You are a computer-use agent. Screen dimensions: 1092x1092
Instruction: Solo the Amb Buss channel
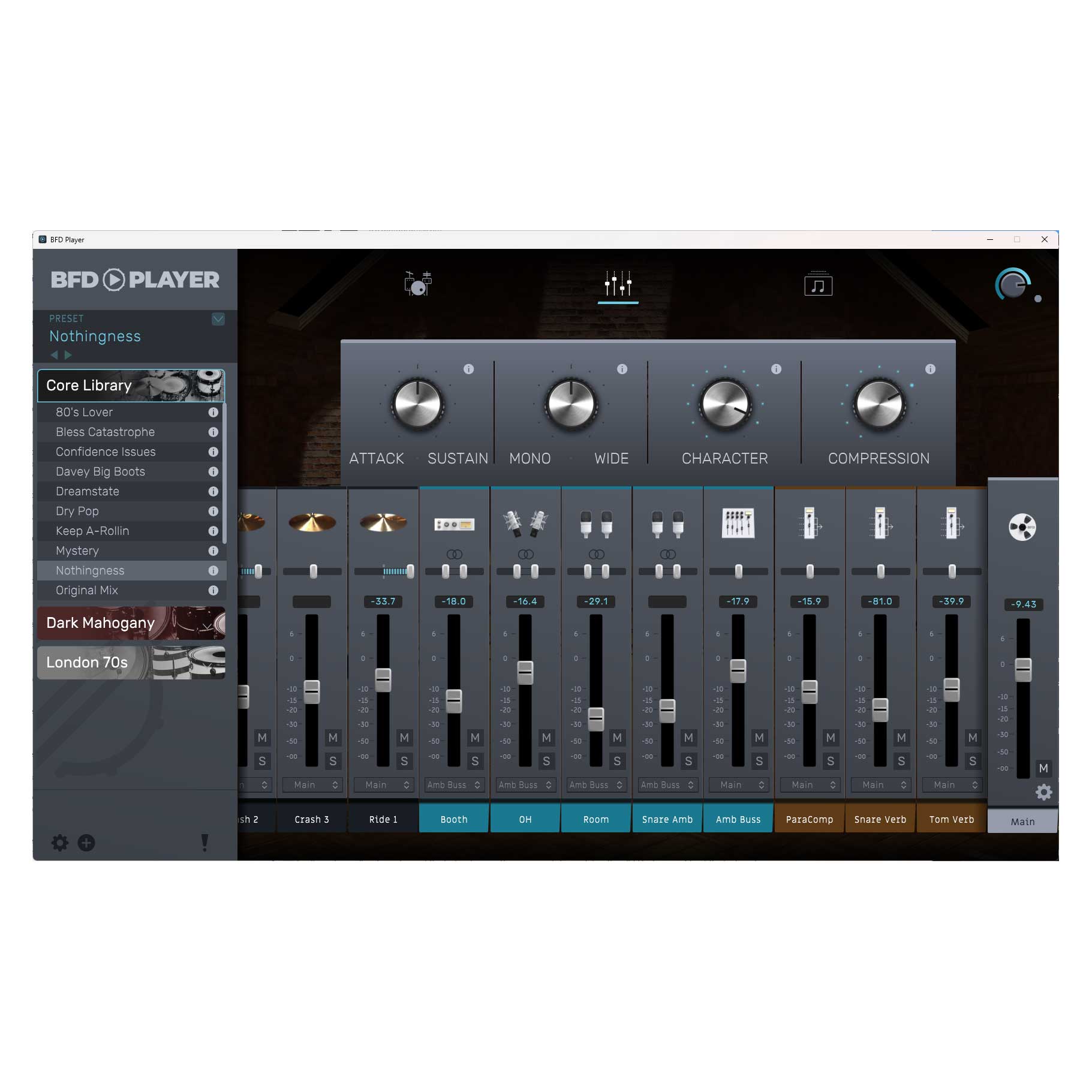(759, 761)
